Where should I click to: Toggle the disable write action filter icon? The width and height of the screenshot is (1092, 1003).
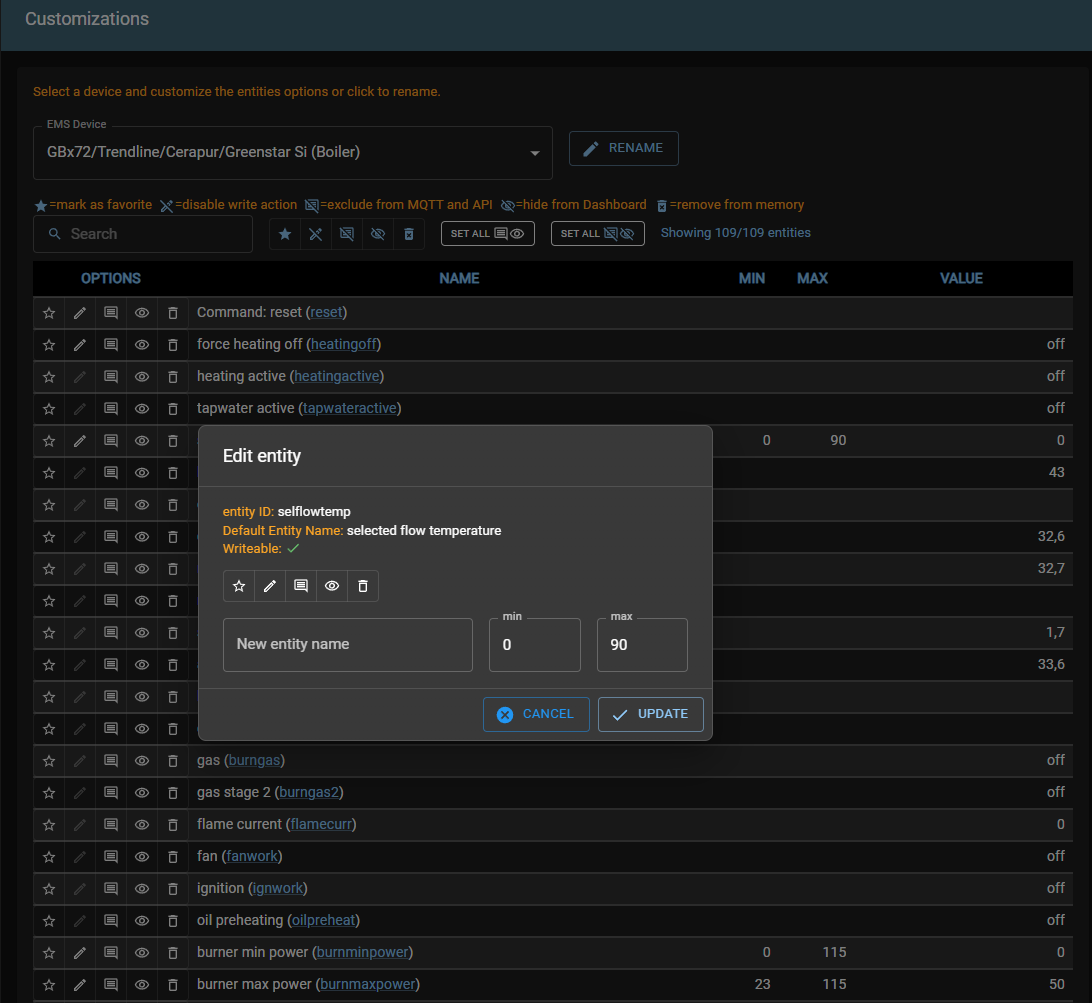pyautogui.click(x=316, y=234)
